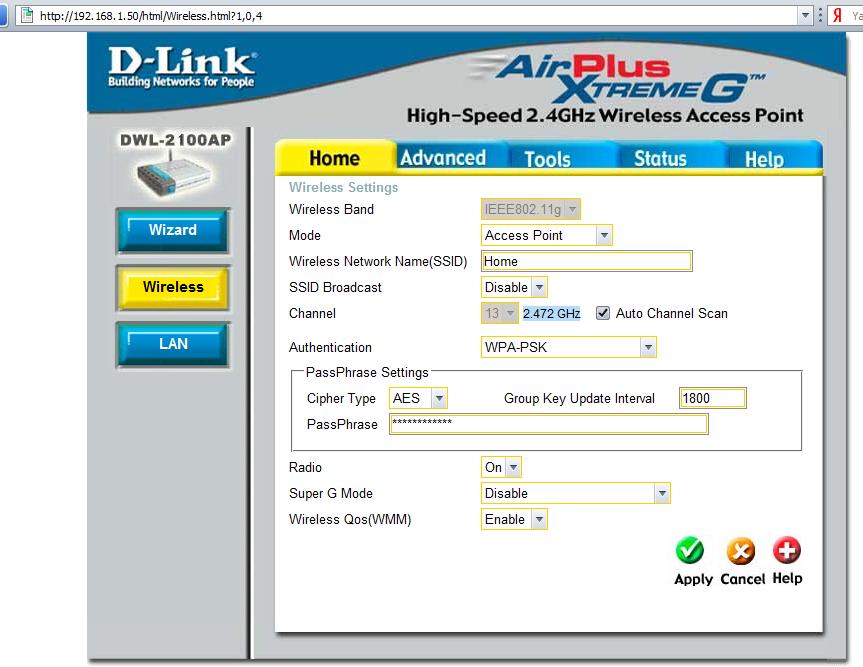Click the PassPhrase Settings group label

coord(367,373)
